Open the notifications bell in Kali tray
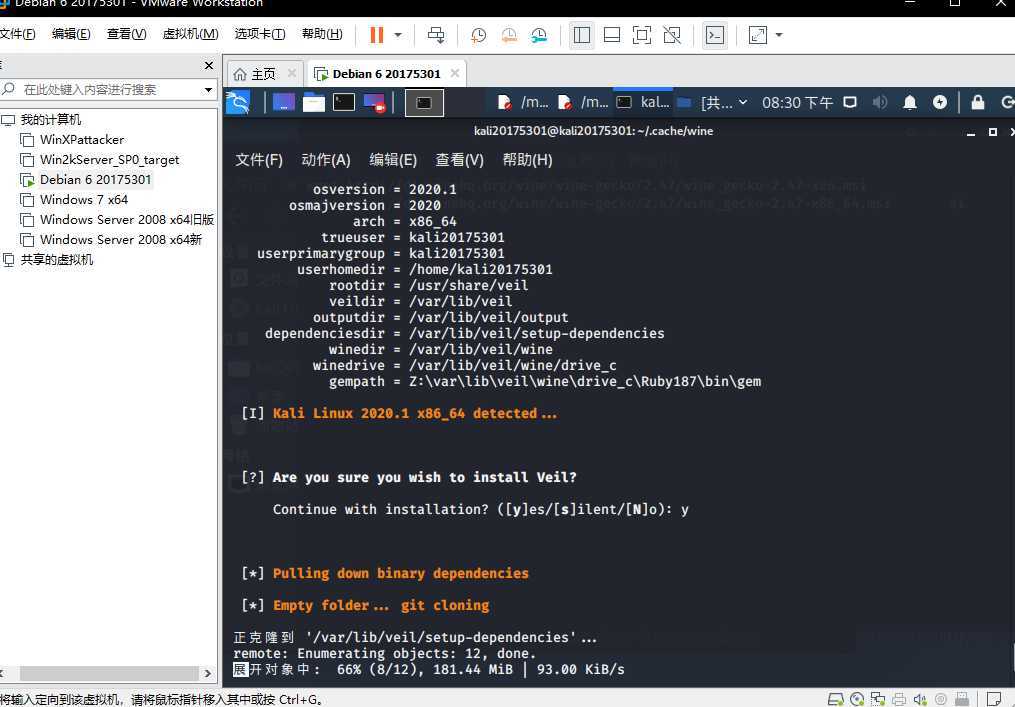Screen dimensions: 1015x707 (x=909, y=102)
